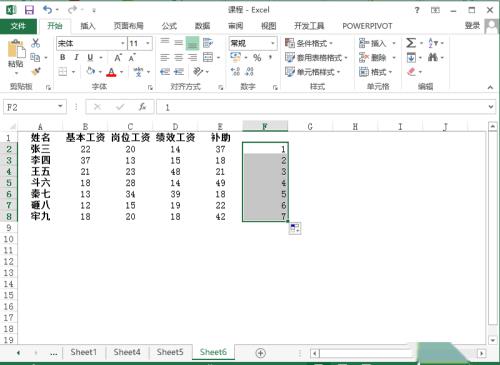Click the 登录 sign-in link
This screenshot has height=365, width=500.
click(472, 26)
